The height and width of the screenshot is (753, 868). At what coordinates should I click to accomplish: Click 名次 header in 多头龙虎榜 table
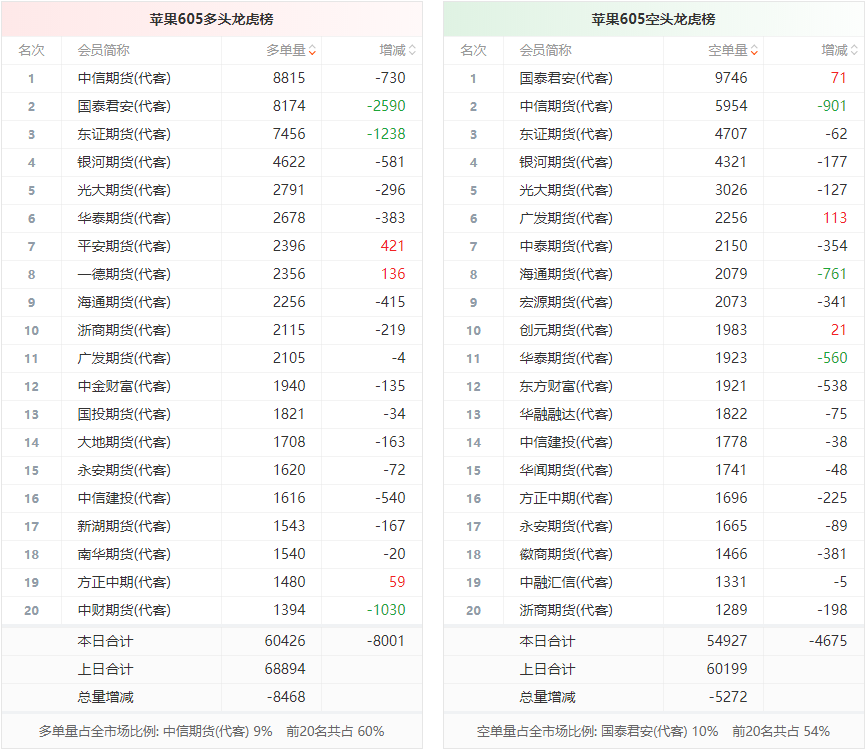pos(31,51)
